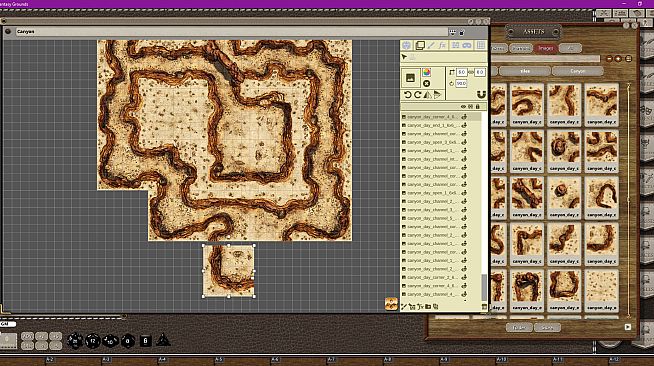Toggle the width-height link icon
Image resolution: width=654 pixels, height=366 pixels.
click(471, 73)
